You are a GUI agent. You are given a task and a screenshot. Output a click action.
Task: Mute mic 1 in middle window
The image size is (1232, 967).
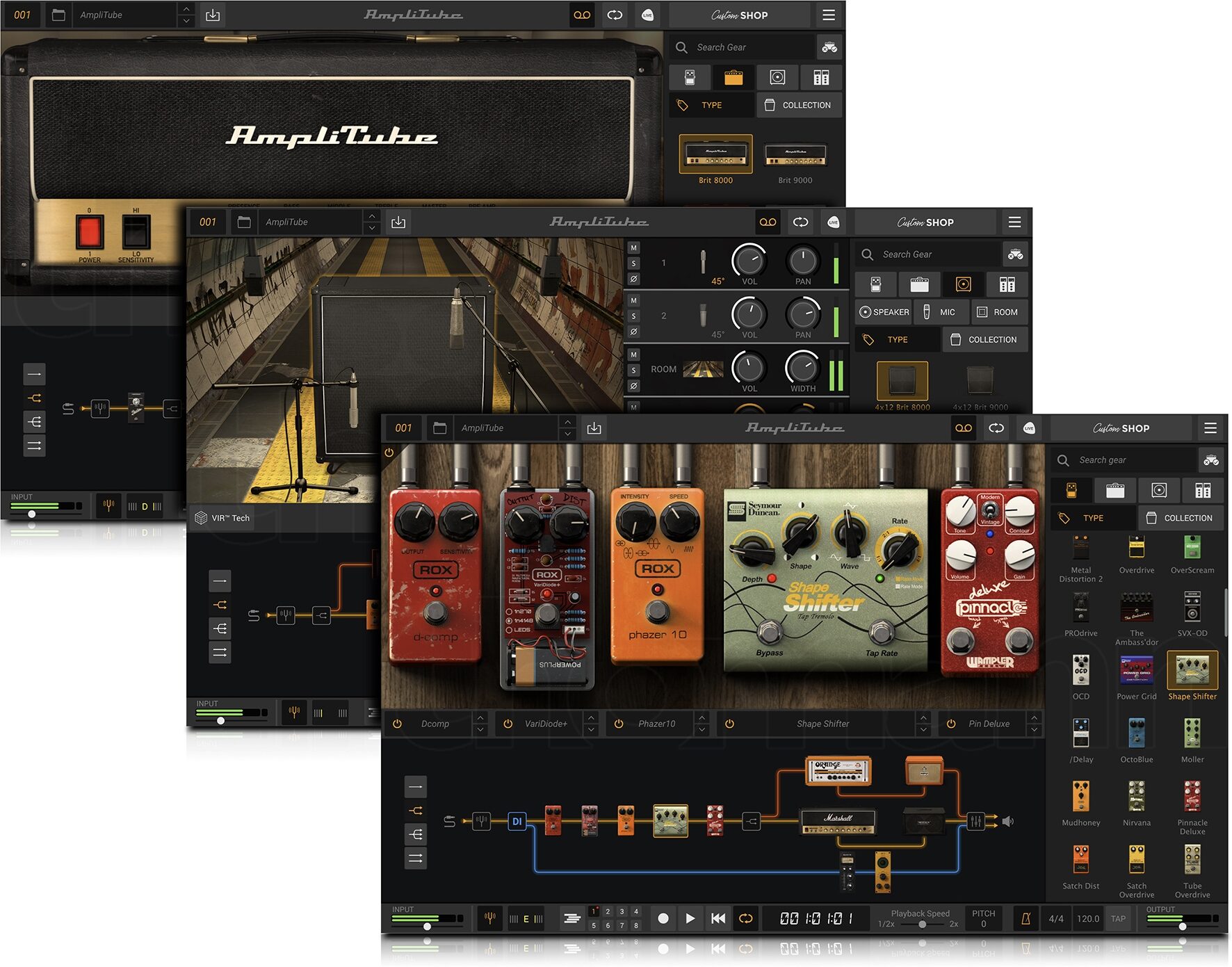point(633,247)
